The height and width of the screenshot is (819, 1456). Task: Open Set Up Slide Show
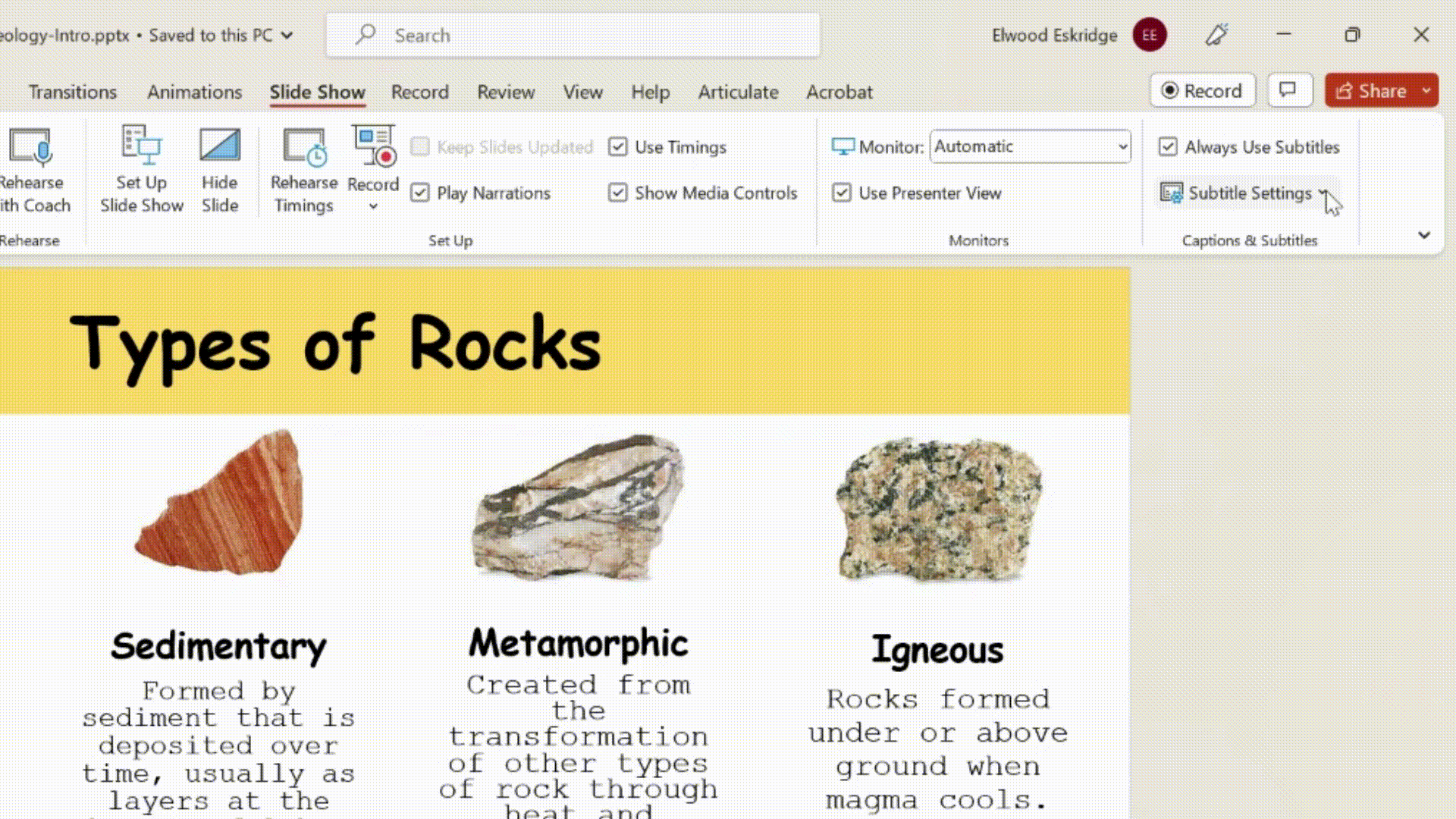tap(141, 168)
